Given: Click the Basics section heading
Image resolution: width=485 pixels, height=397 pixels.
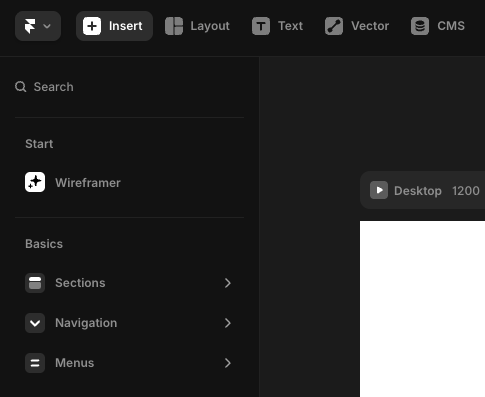Looking at the screenshot, I should [x=44, y=244].
